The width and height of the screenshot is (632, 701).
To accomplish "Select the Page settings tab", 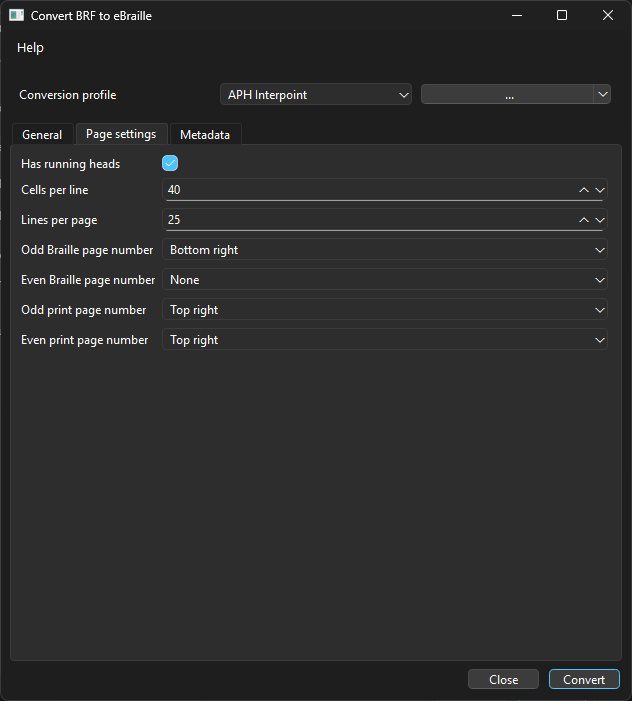I will 121,134.
